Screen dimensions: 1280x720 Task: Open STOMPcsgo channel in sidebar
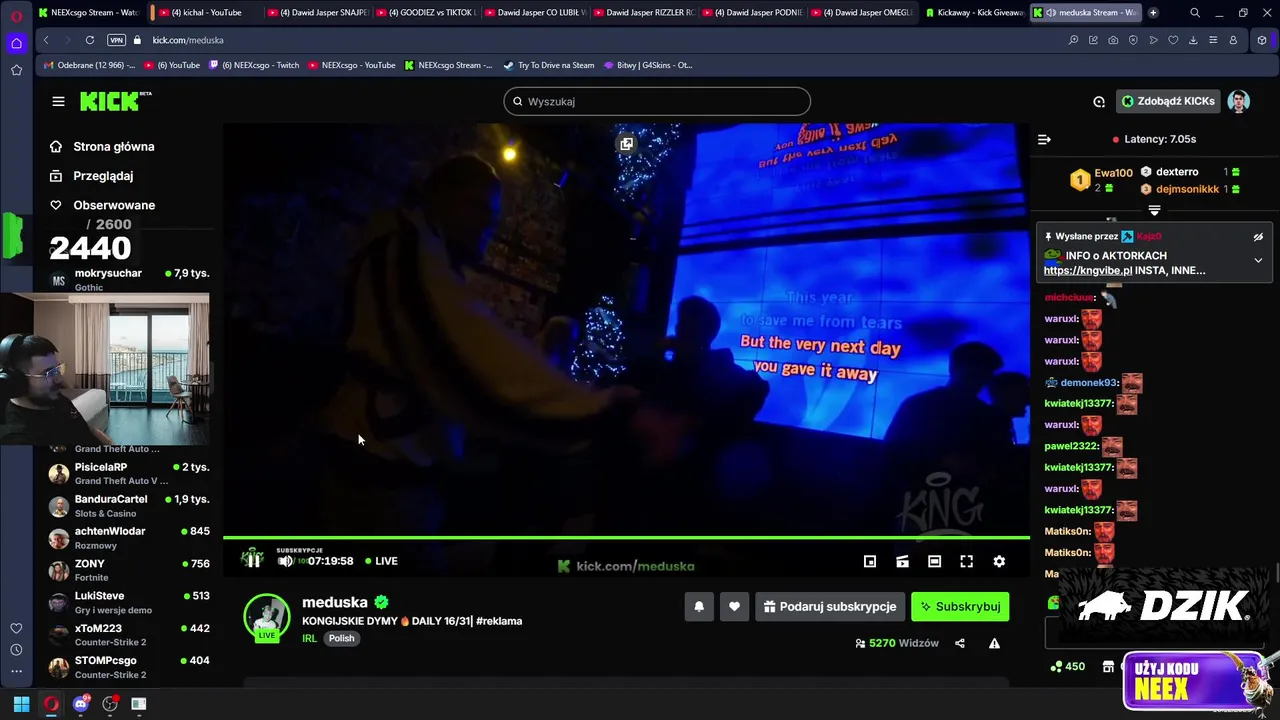pos(128,666)
